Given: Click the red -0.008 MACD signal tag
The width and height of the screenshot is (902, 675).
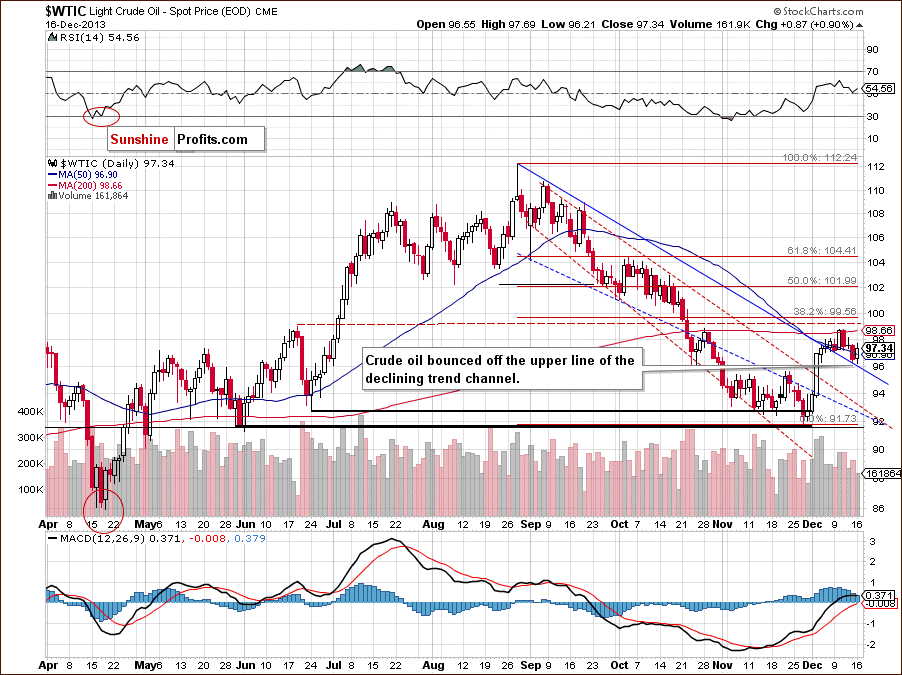Looking at the screenshot, I should [880, 604].
